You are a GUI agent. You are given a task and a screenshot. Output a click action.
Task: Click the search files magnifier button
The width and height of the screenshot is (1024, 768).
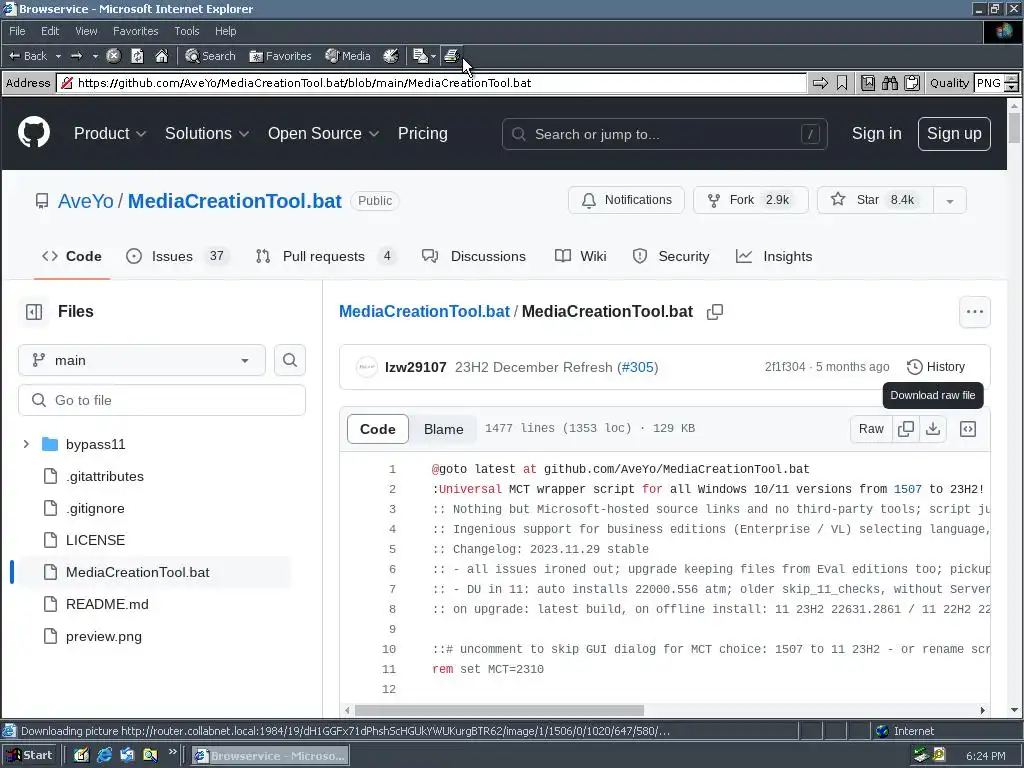pyautogui.click(x=290, y=360)
